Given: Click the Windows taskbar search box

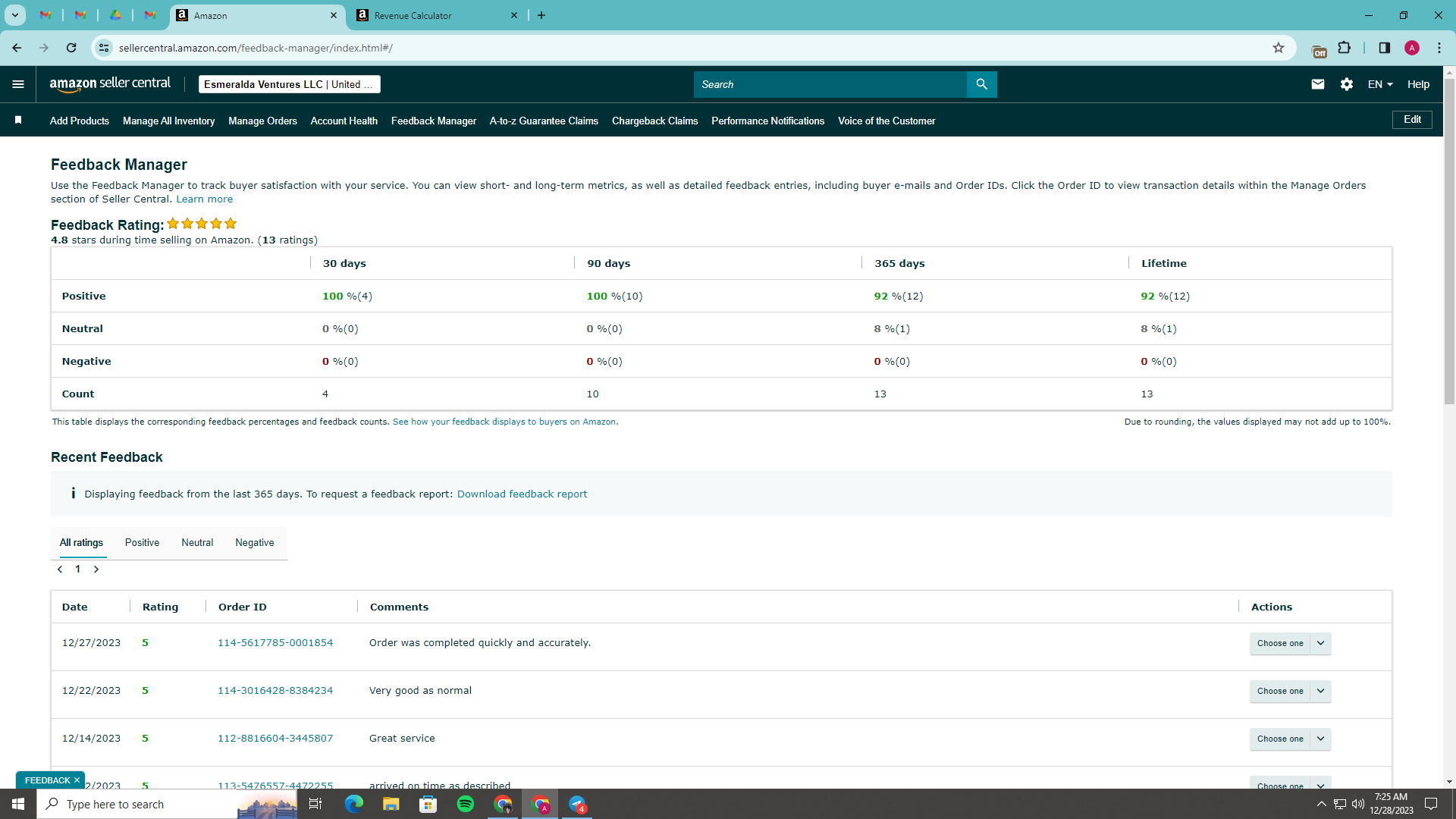Looking at the screenshot, I should pos(167,804).
